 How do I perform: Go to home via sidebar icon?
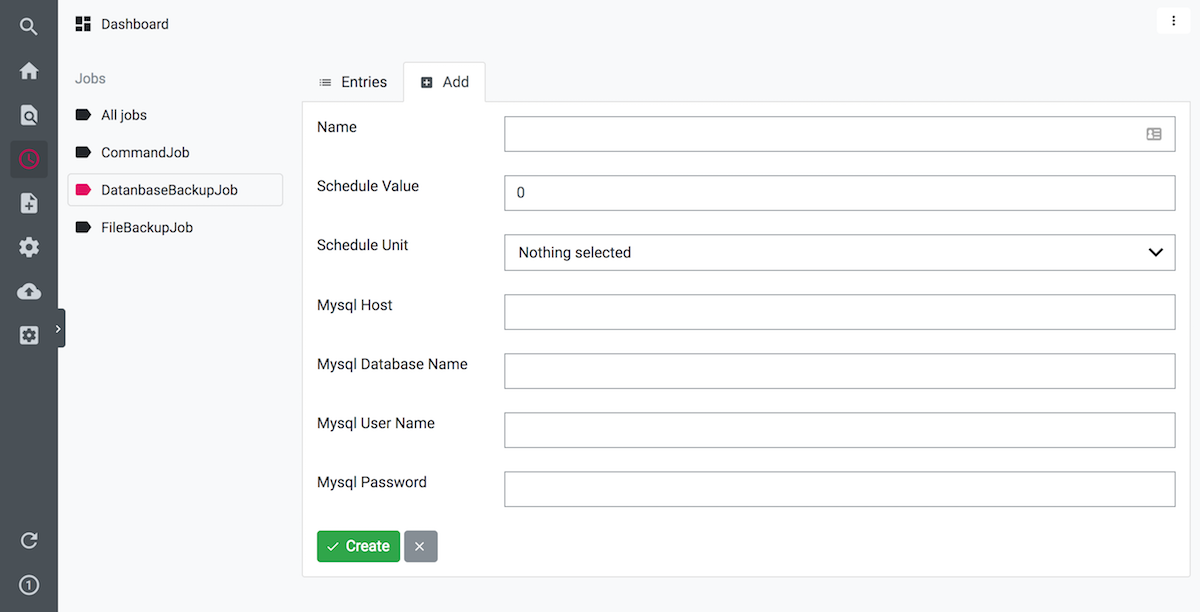click(29, 71)
